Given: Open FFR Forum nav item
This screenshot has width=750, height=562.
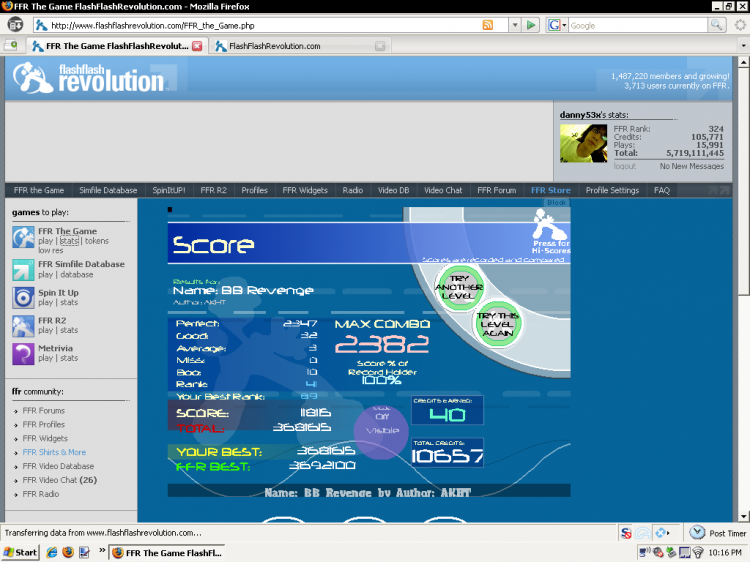Looking at the screenshot, I should pyautogui.click(x=496, y=190).
